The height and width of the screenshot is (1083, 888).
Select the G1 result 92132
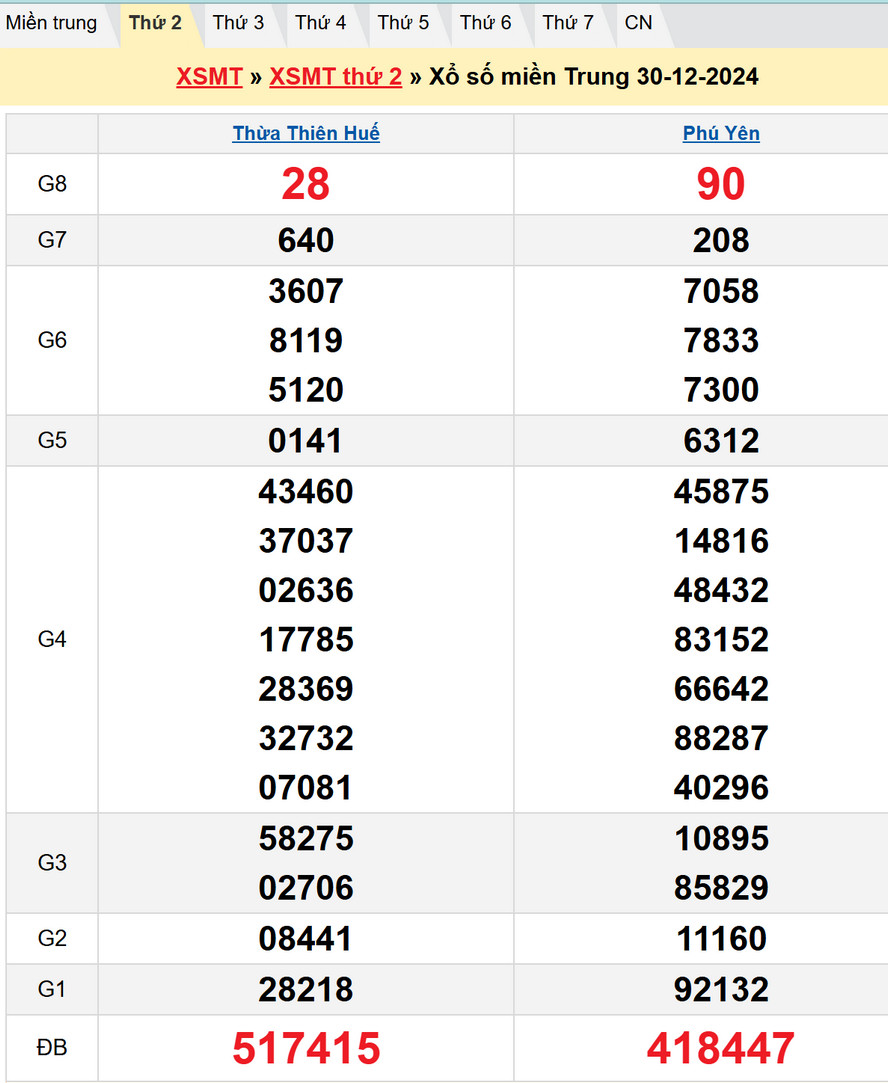pos(721,990)
